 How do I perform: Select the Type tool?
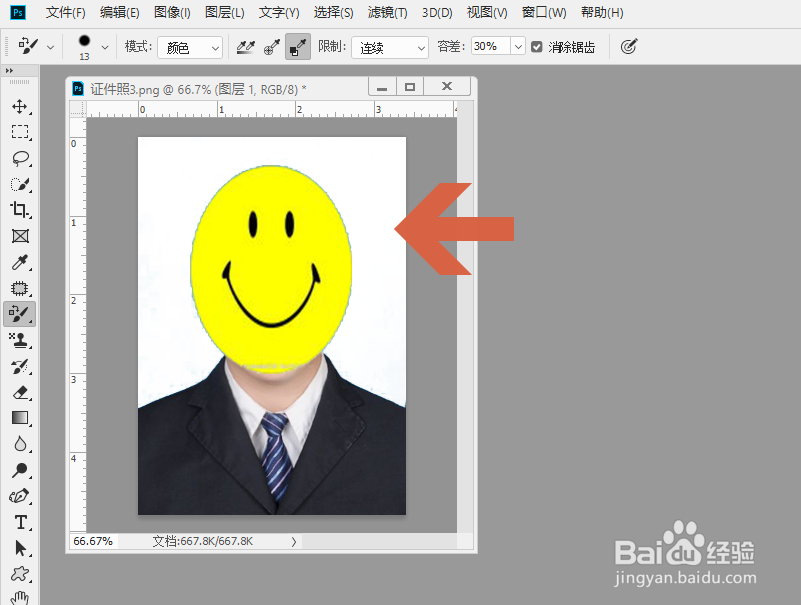point(20,522)
